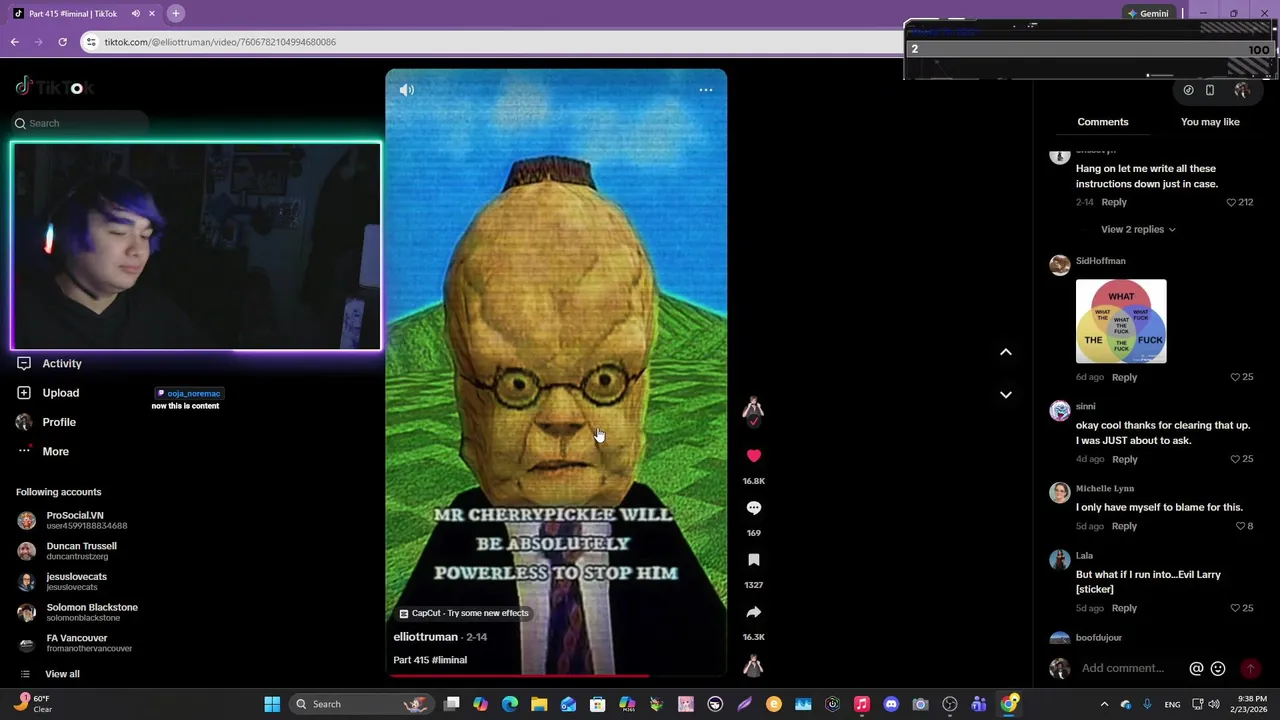This screenshot has width=1280, height=720.
Task: Open the account avatar in the top bar
Action: click(x=1242, y=90)
